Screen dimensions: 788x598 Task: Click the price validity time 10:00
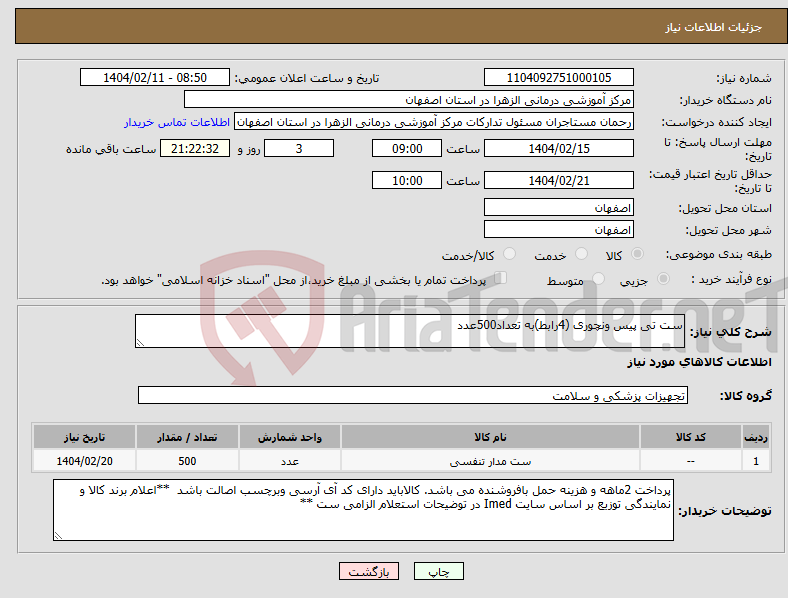(x=407, y=180)
